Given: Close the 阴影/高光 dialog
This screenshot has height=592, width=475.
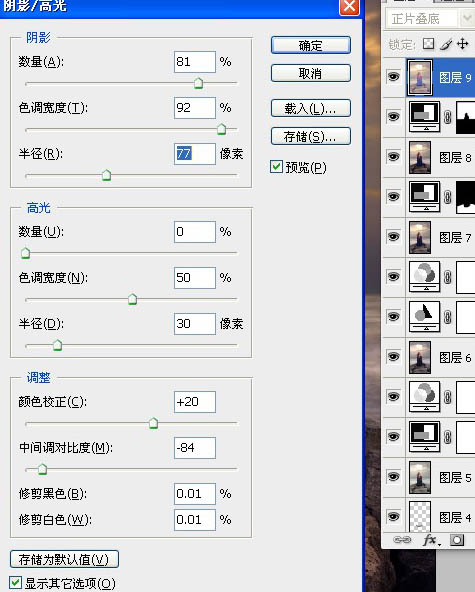Looking at the screenshot, I should 349,6.
